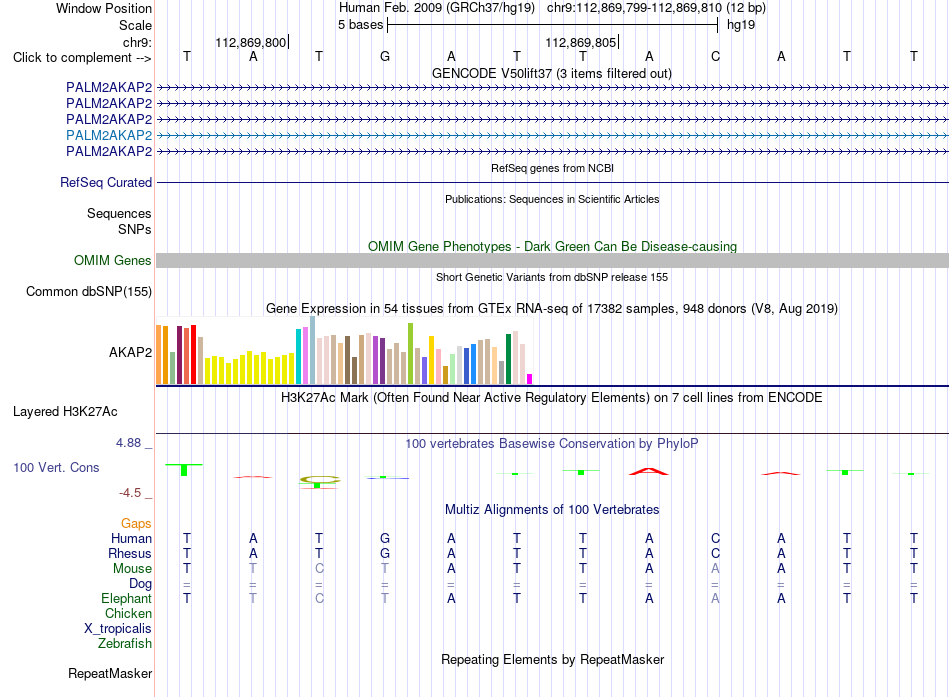
Task: Open the OMIM Genes track label
Action: click(x=113, y=261)
